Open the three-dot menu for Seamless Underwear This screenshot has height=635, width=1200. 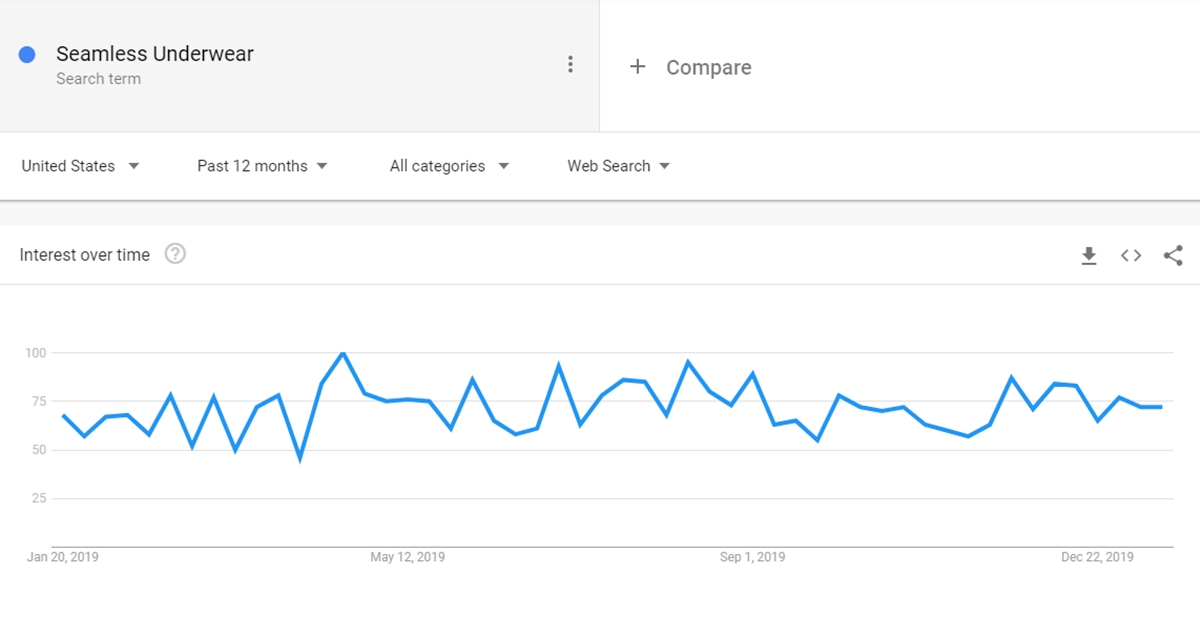tap(570, 65)
